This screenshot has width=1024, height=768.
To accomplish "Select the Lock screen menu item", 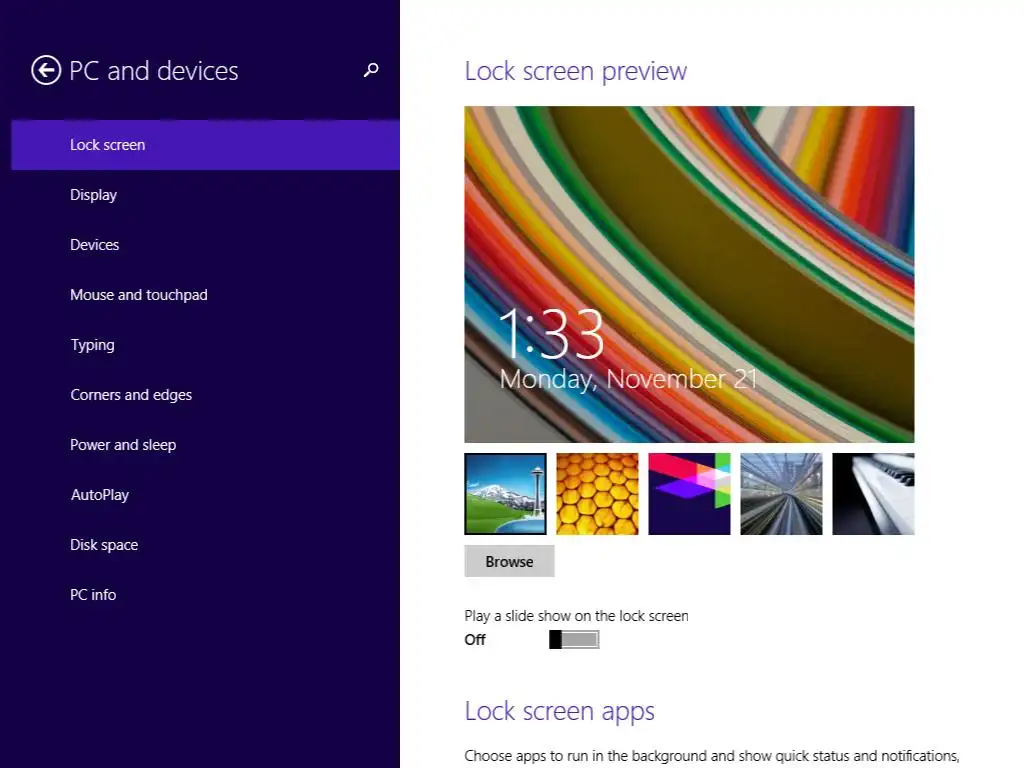I will point(205,145).
